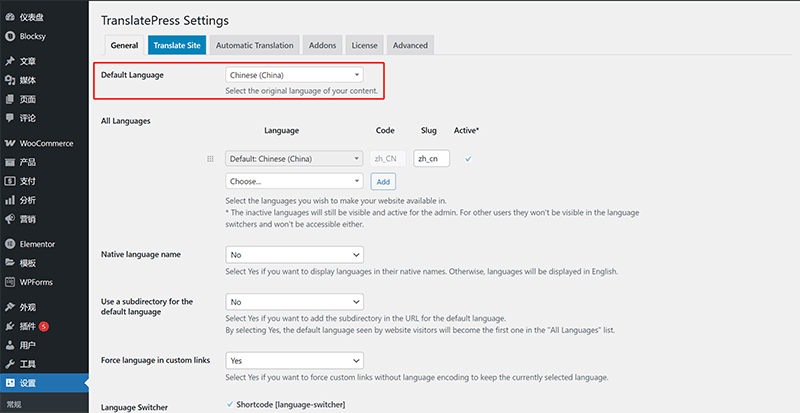Open the 常规 settings submenu item

(x=14, y=405)
